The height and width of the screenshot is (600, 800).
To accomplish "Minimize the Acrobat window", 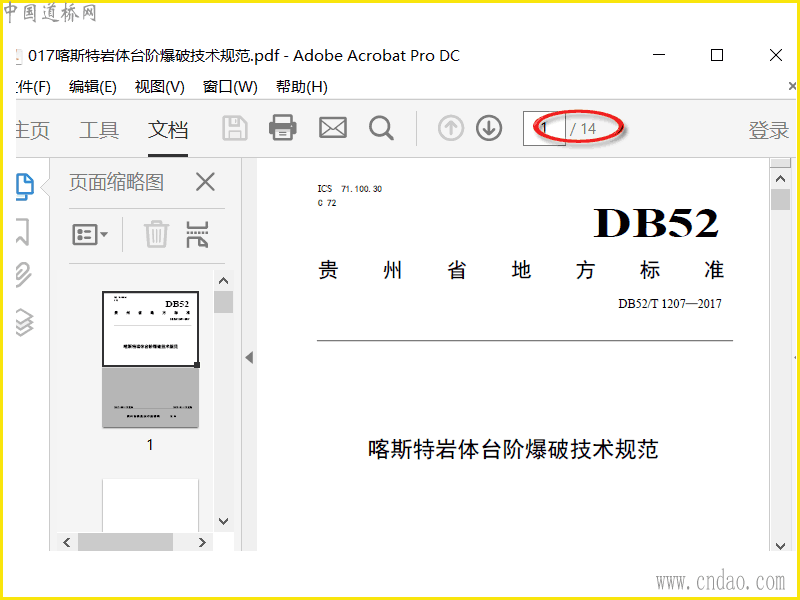I will tap(659, 55).
